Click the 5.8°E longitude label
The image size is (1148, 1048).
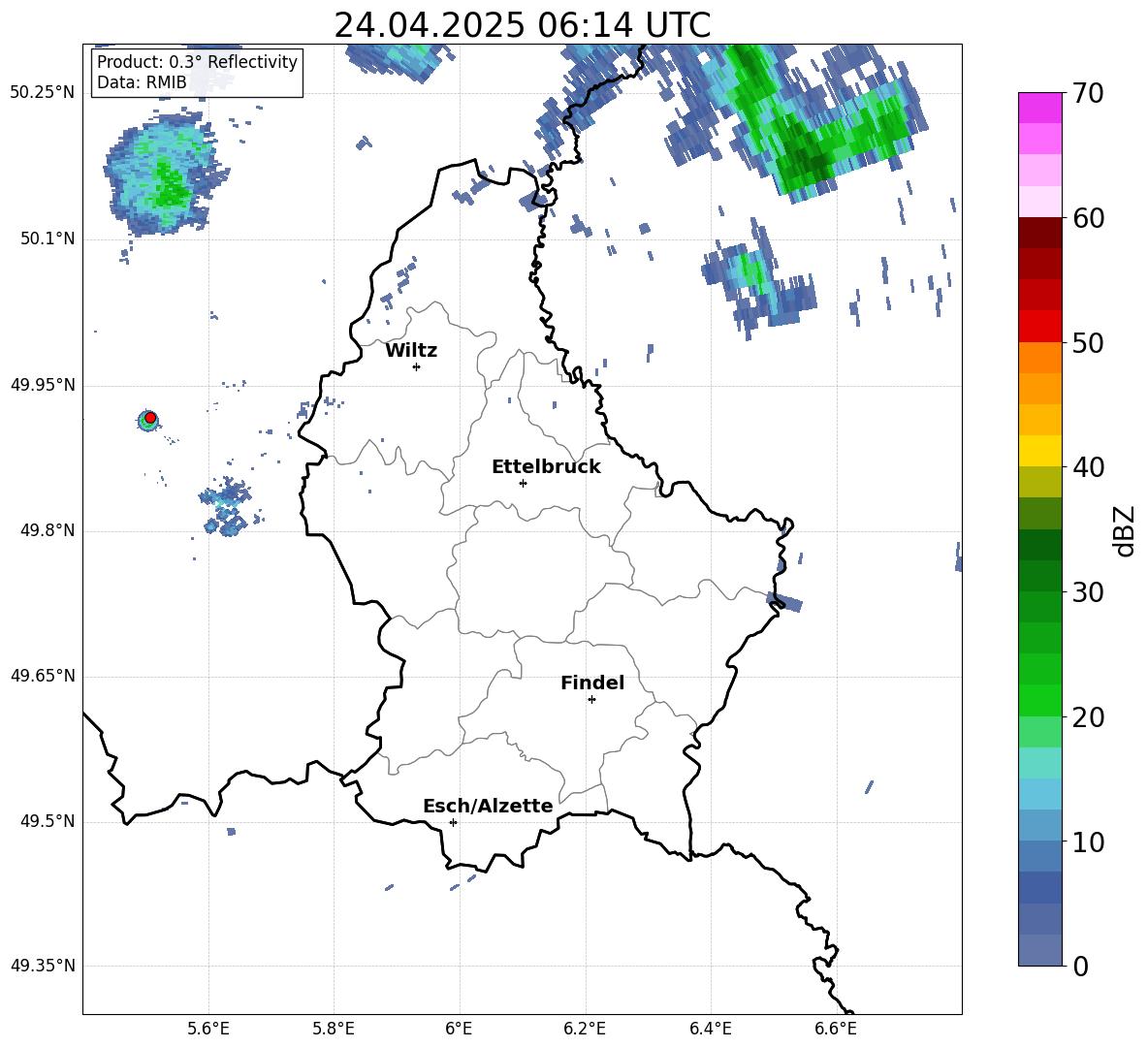tap(334, 1029)
